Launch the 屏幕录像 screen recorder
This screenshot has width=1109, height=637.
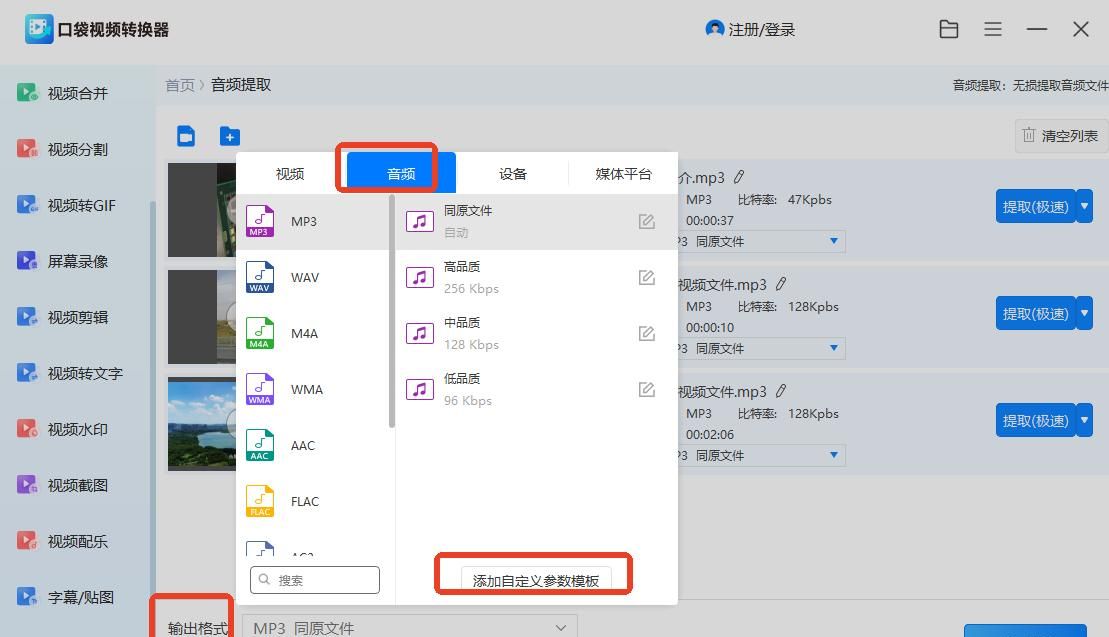click(x=77, y=260)
